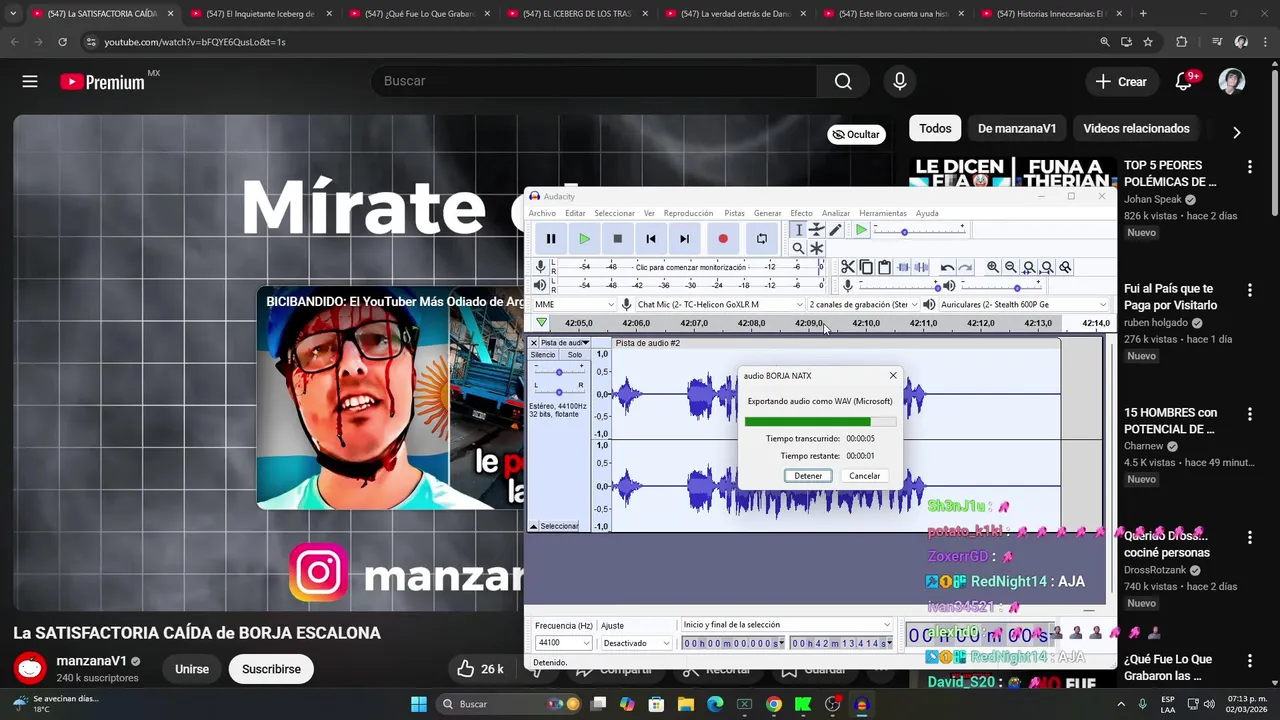Pause playback in the Audacity transport bar
Screen dimensions: 1280x720
tap(550, 239)
